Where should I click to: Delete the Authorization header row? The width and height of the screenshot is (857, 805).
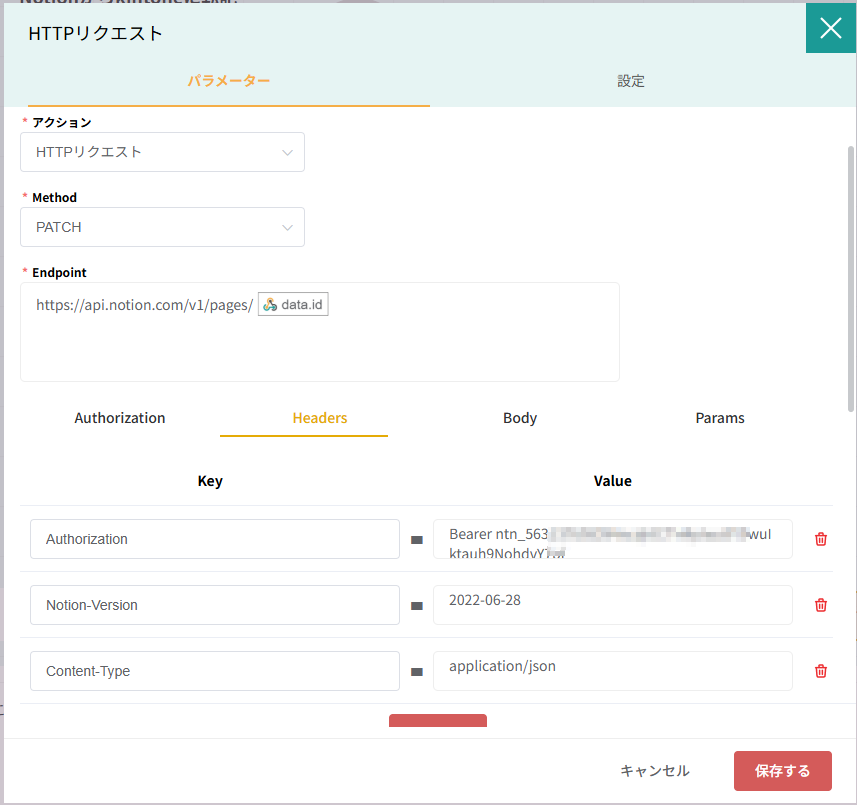click(x=820, y=539)
